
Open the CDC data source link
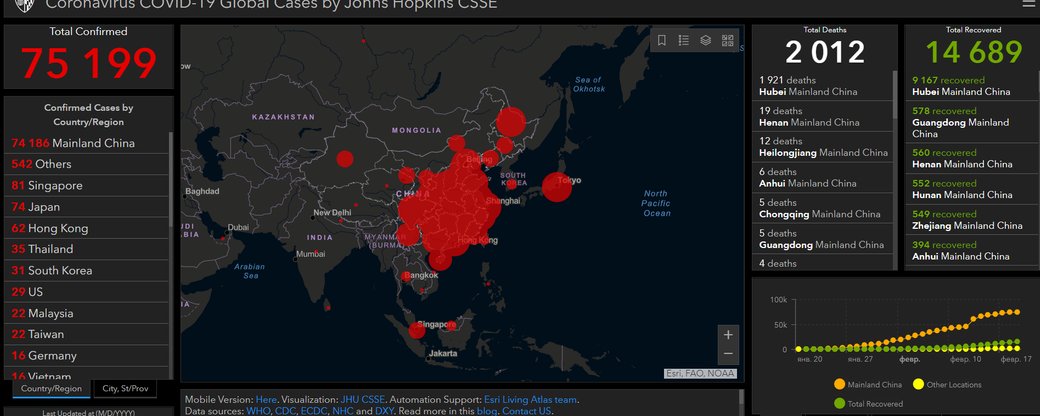[x=285, y=411]
